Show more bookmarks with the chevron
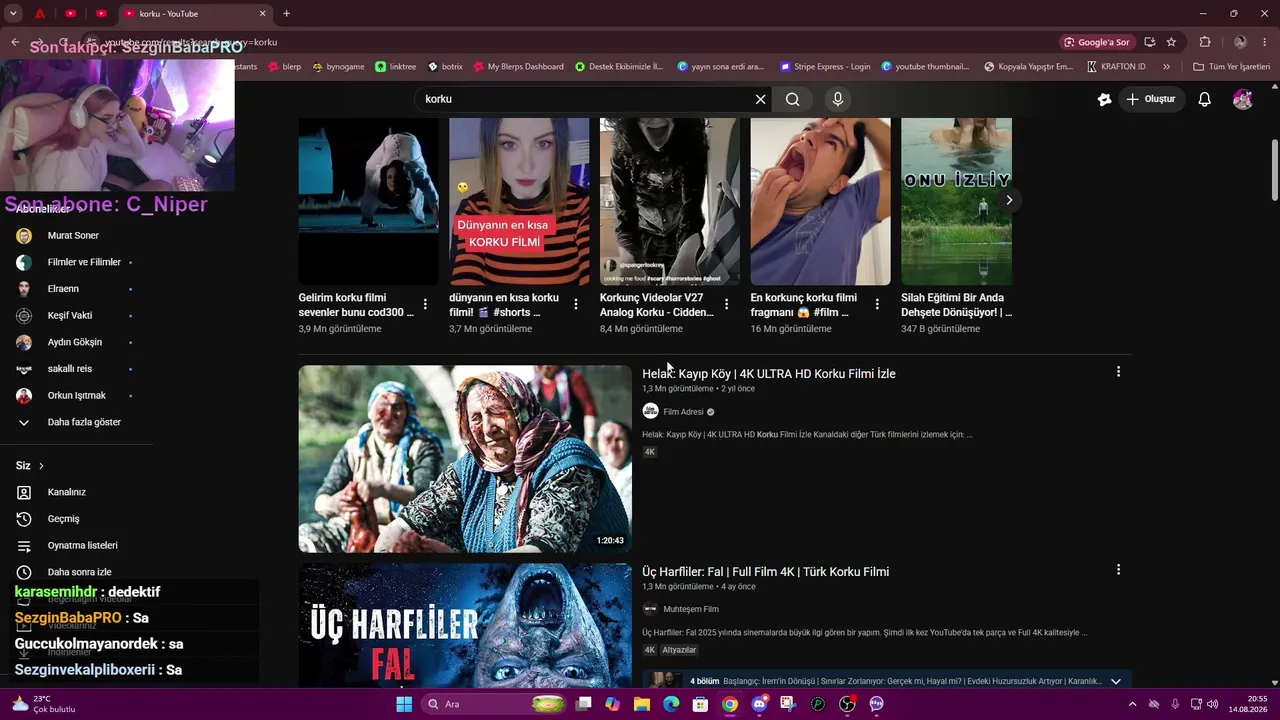 [1166, 67]
